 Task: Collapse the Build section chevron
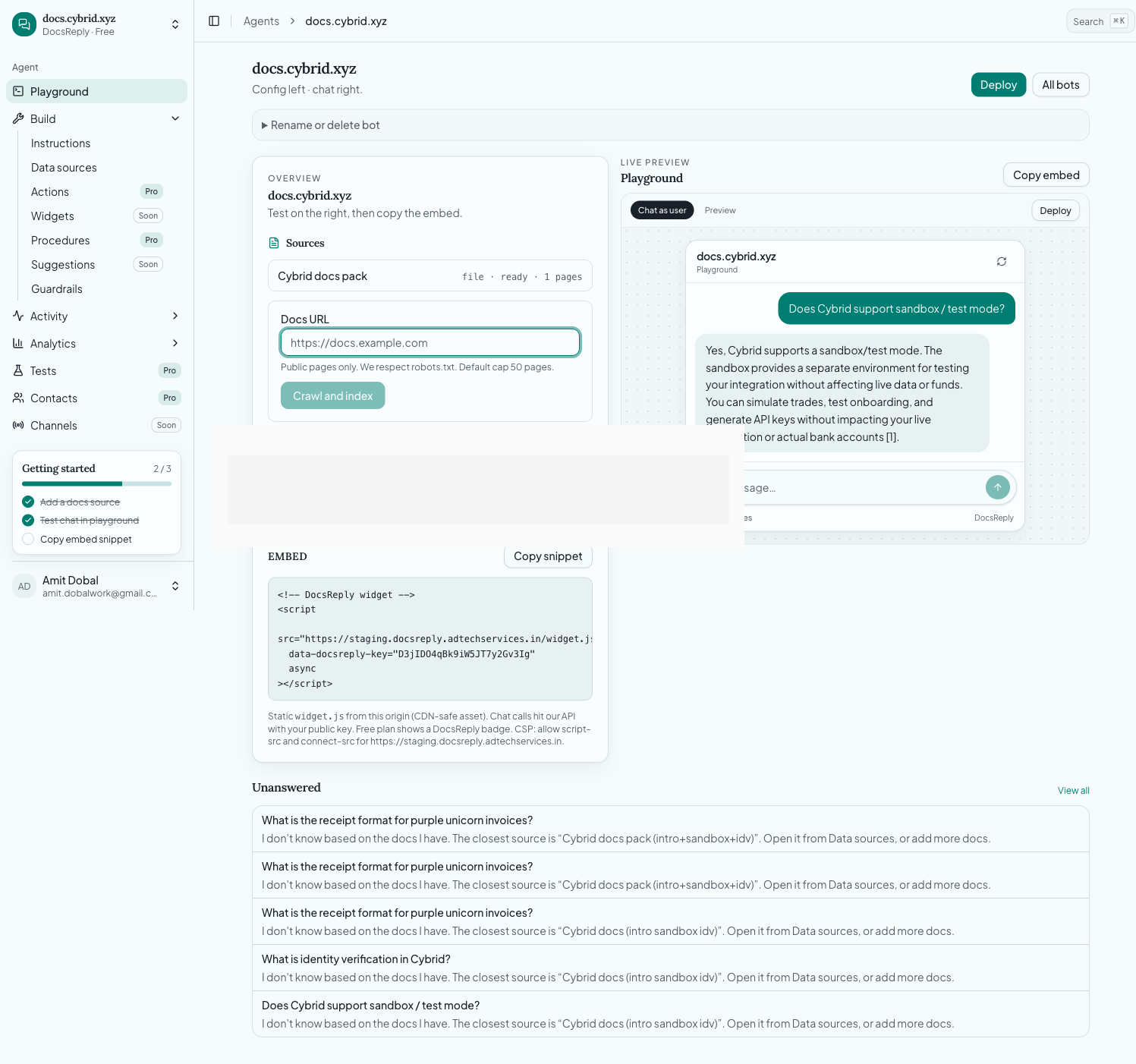coord(175,118)
